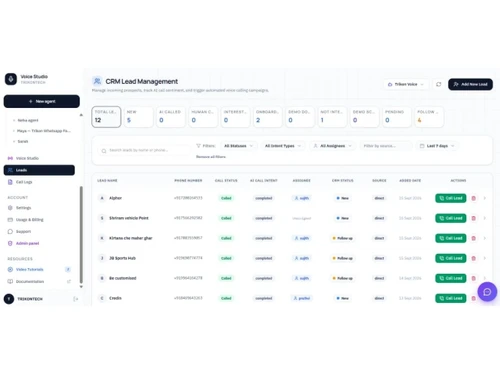Open Settings in the sidebar
Image resolution: width=500 pixels, height=375 pixels.
coord(23,208)
